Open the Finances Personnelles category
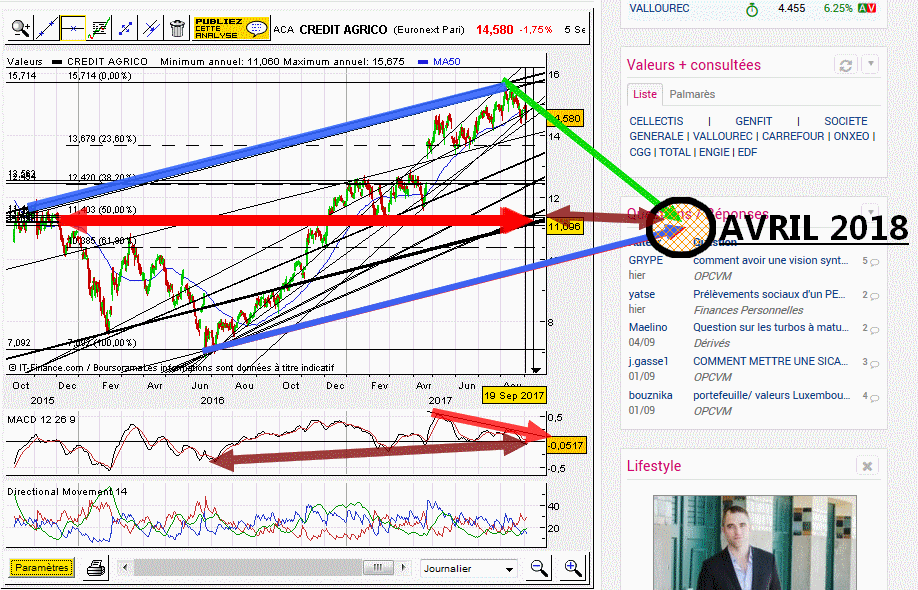Viewport: 918px width, 590px height. click(x=748, y=310)
